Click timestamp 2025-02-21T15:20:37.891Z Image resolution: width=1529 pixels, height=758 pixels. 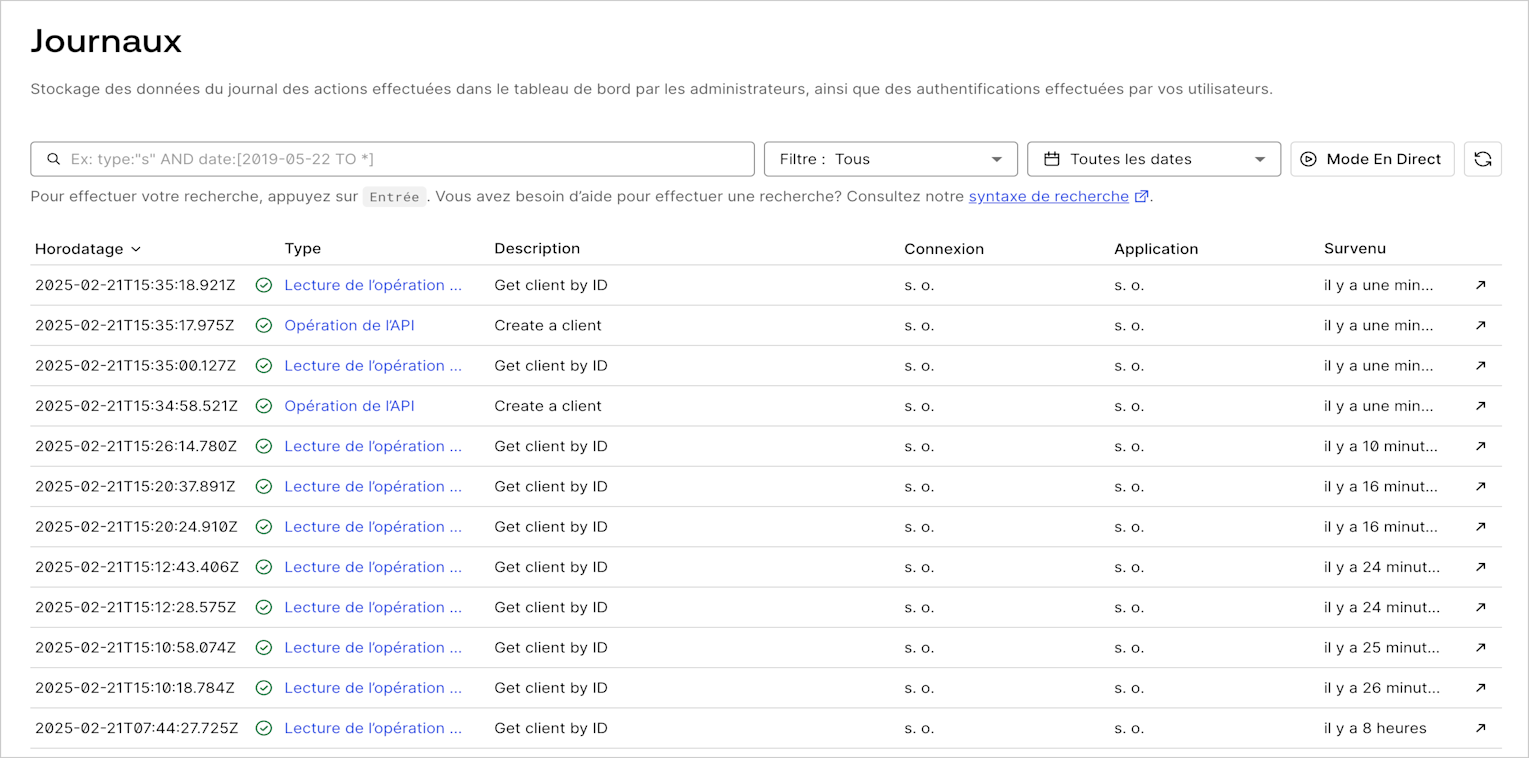coord(135,486)
